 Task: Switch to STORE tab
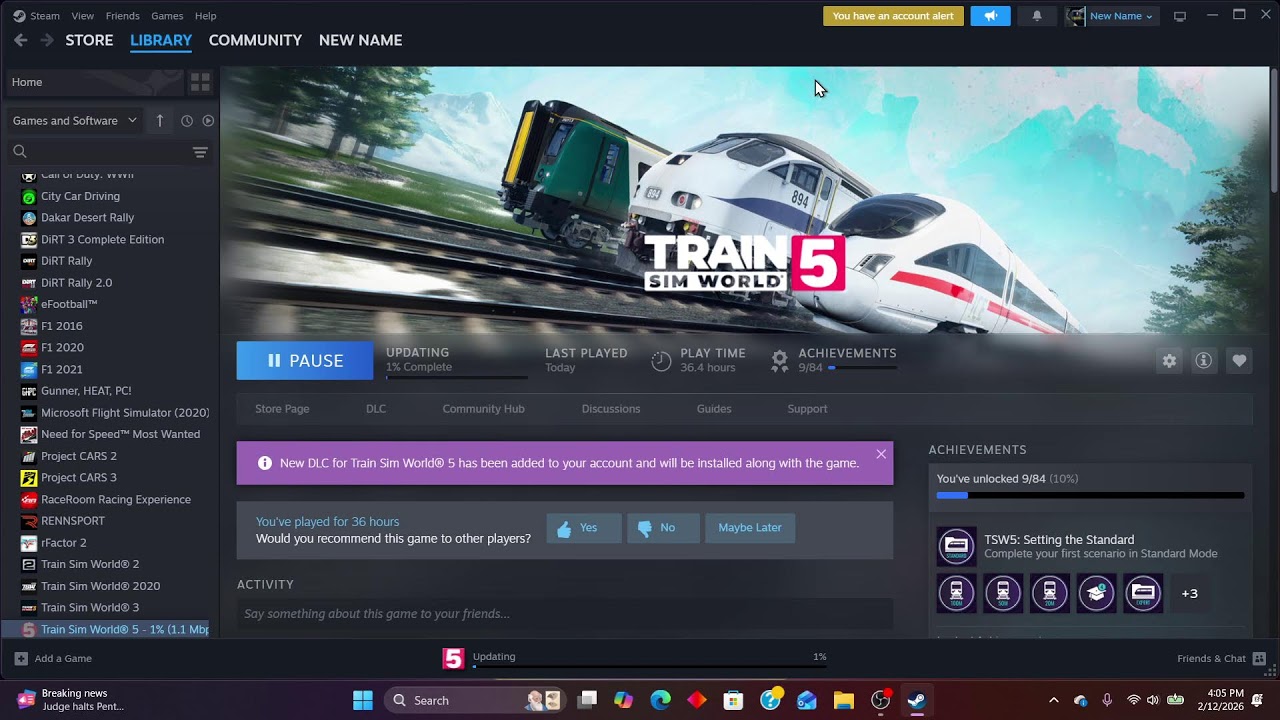[x=89, y=40]
